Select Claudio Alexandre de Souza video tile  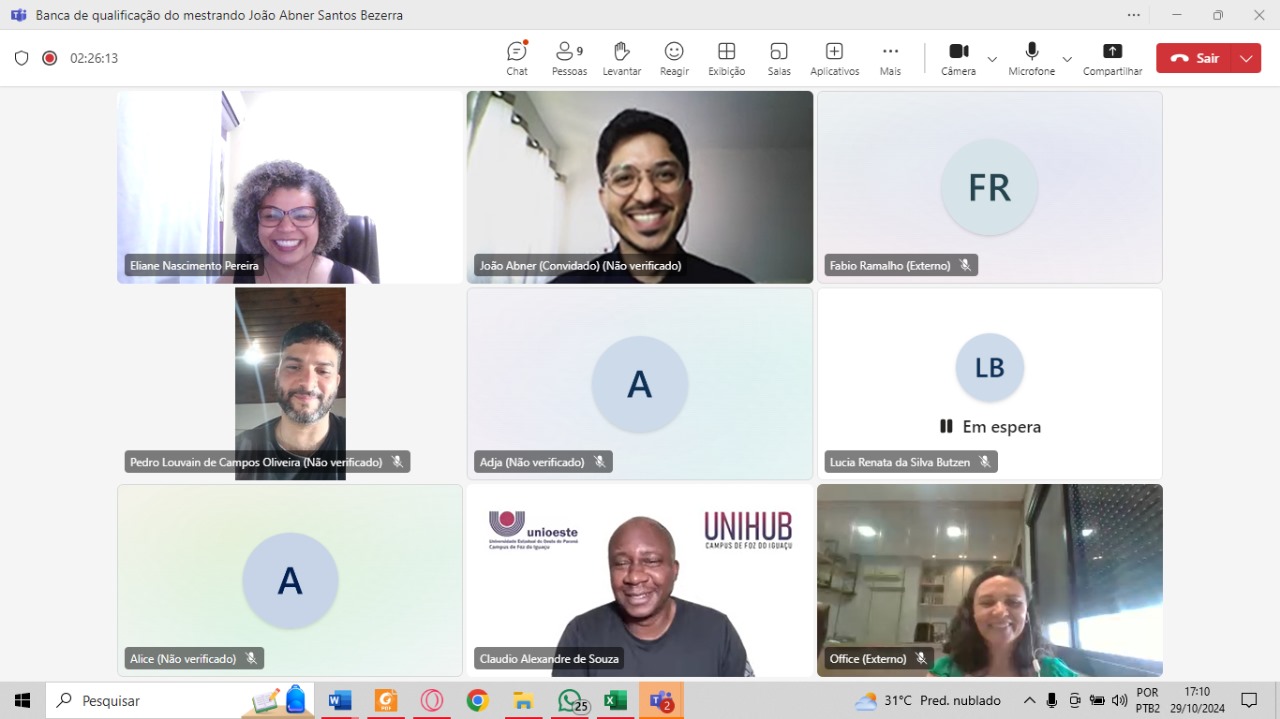tap(640, 580)
